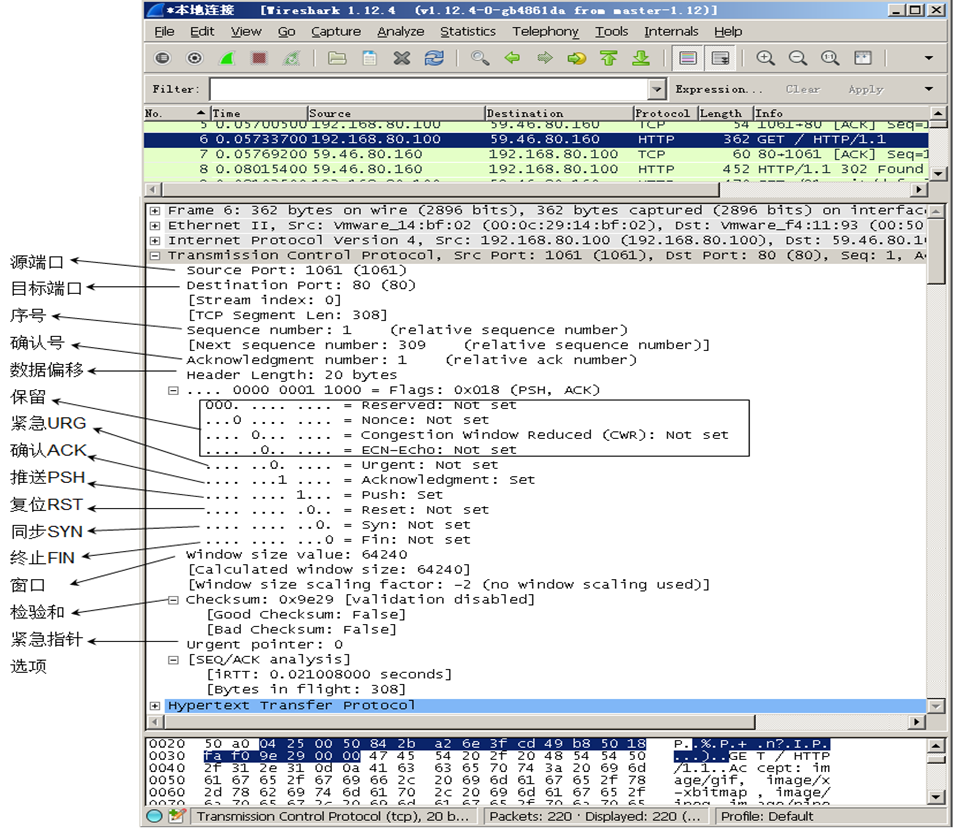Expand the Ethernet II tree node
This screenshot has height=830, width=956.
click(155, 226)
